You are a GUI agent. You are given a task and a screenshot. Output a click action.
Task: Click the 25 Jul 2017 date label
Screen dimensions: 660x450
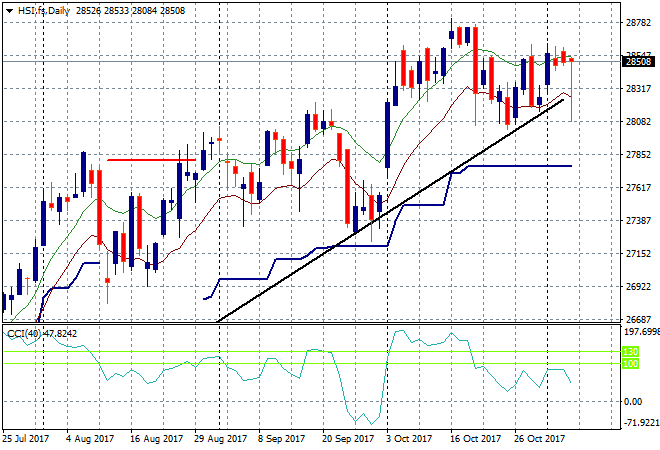tap(25, 439)
